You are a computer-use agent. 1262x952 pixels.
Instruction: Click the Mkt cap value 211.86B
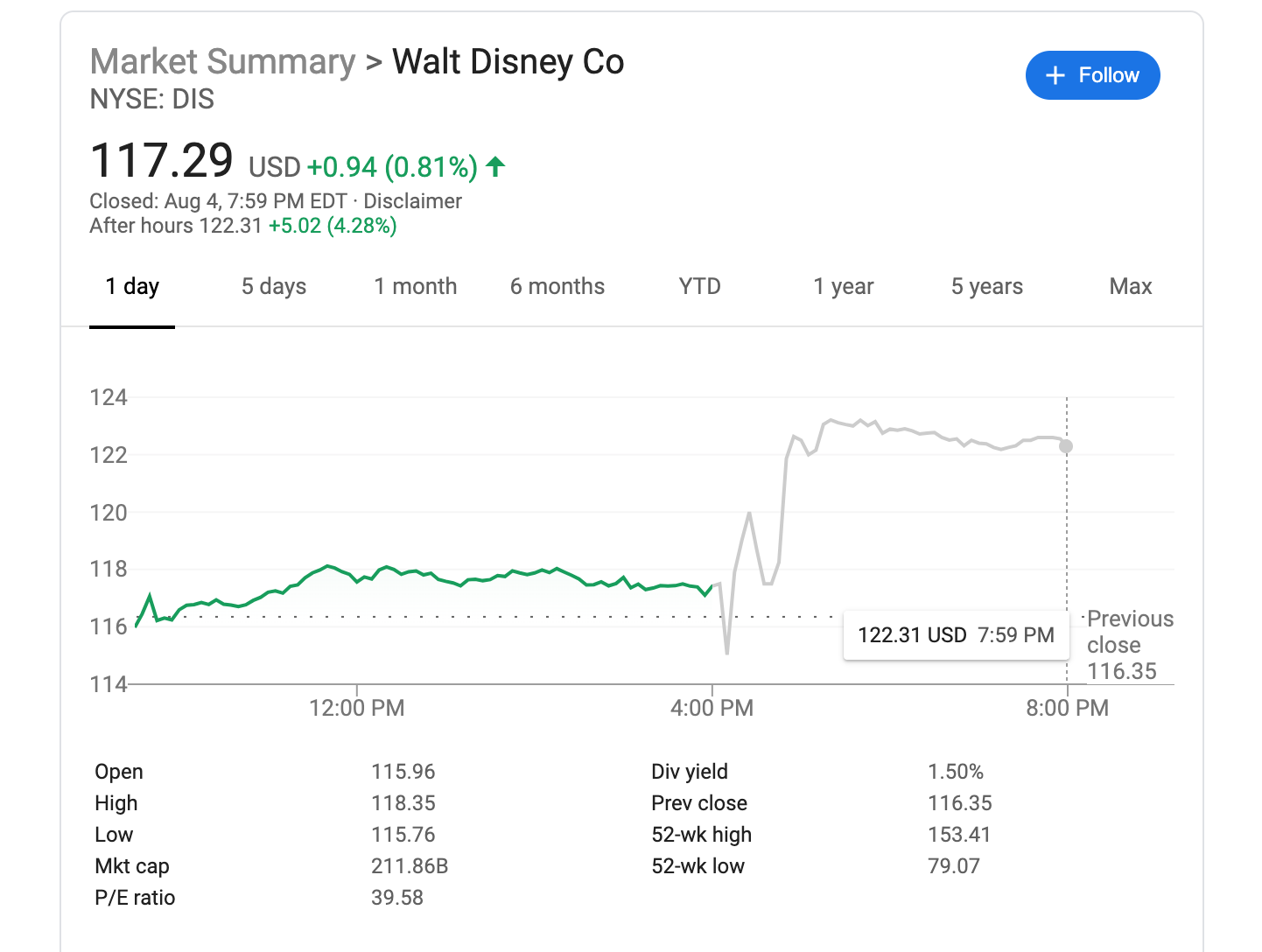pyautogui.click(x=410, y=866)
